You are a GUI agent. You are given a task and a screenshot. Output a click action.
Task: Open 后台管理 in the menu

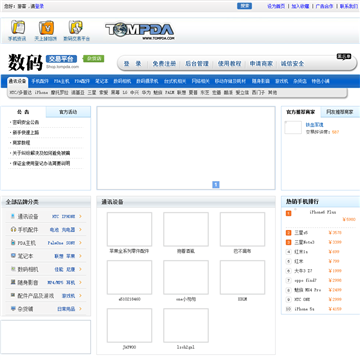click(197, 64)
